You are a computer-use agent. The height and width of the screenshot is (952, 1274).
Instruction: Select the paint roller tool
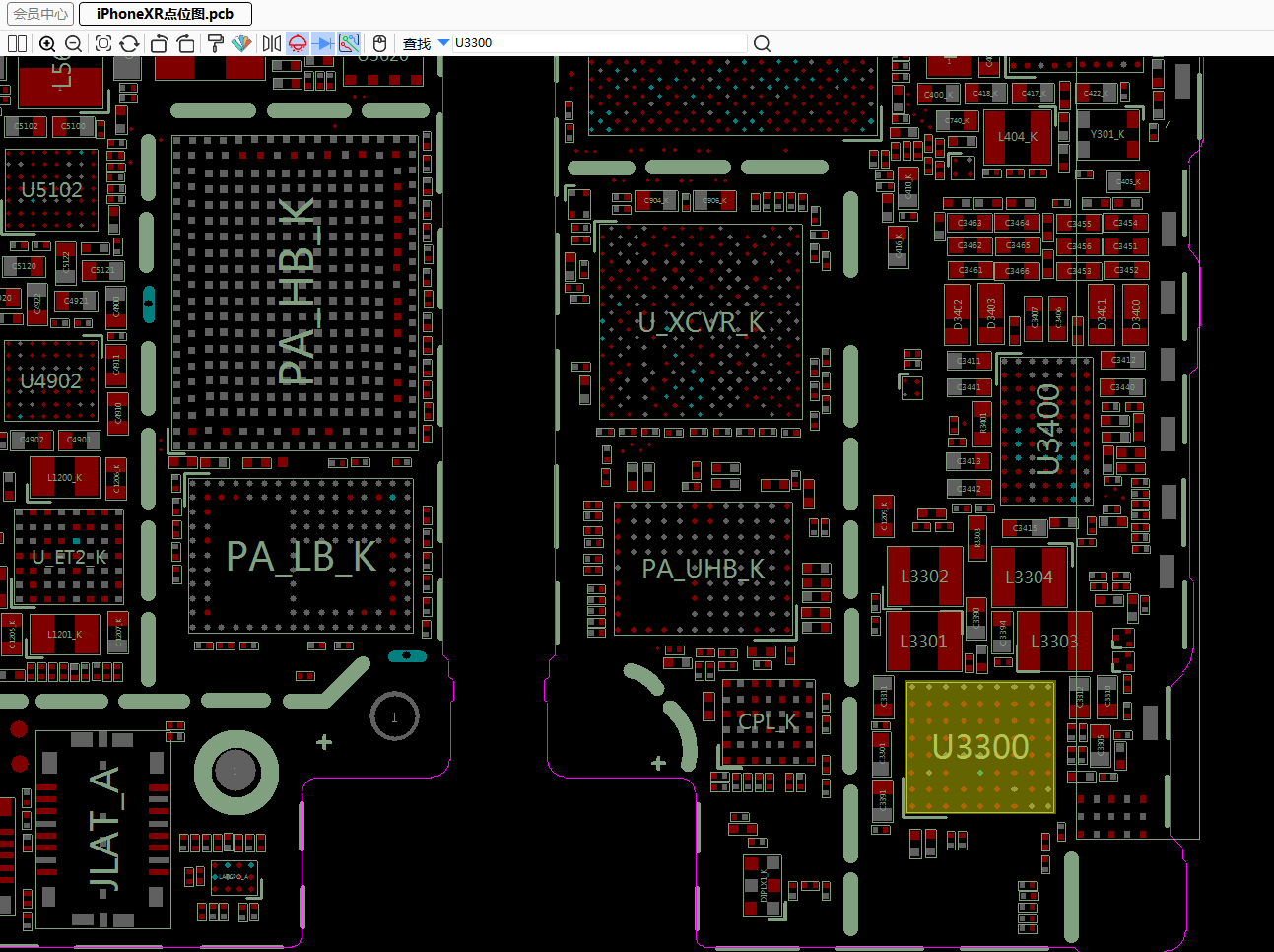pos(215,43)
